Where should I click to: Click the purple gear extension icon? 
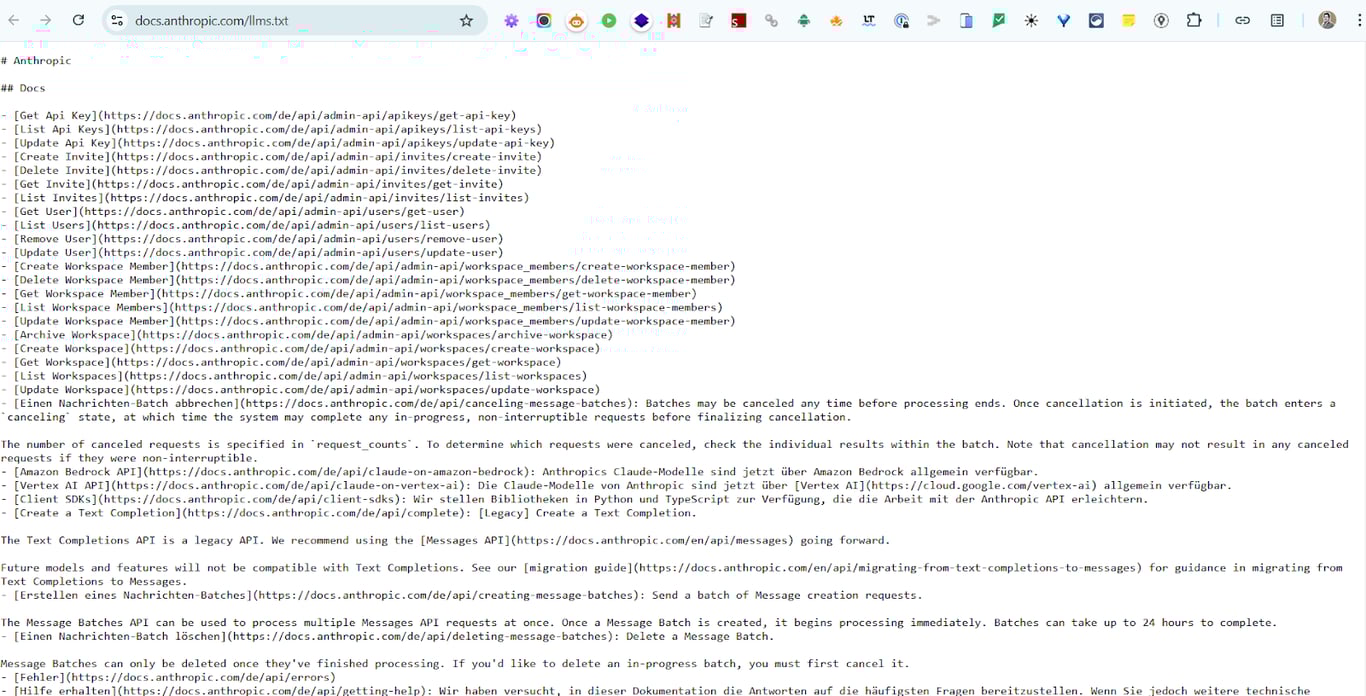[511, 20]
